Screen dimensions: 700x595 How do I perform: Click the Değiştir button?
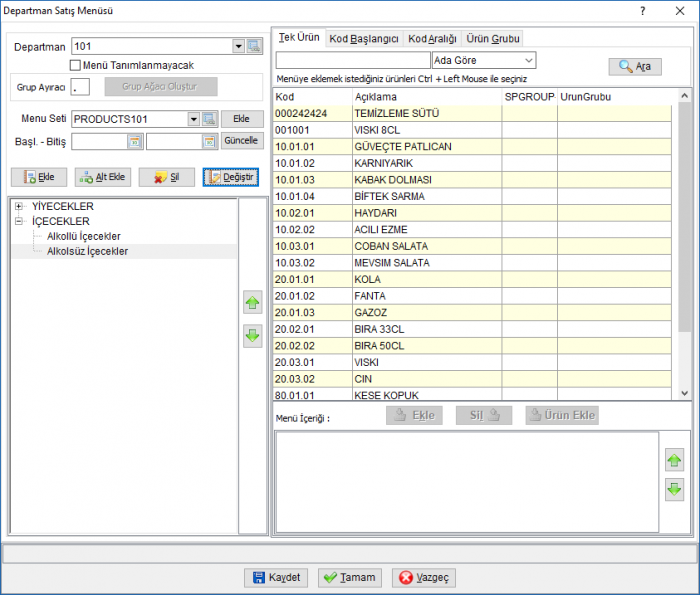pos(231,177)
